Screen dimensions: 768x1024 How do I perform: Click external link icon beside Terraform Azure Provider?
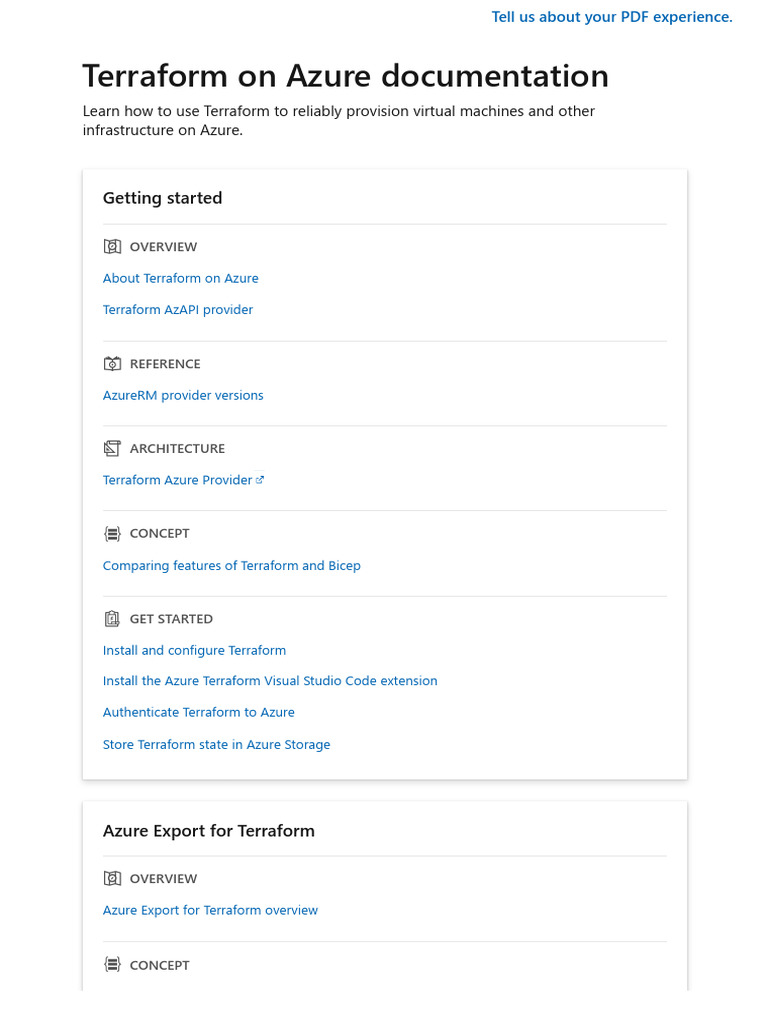coord(260,480)
